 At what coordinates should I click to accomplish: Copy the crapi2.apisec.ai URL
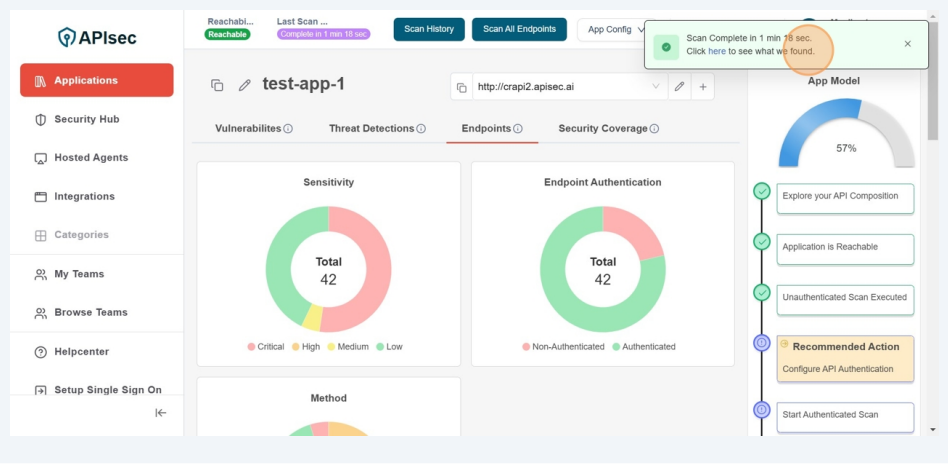coord(461,88)
